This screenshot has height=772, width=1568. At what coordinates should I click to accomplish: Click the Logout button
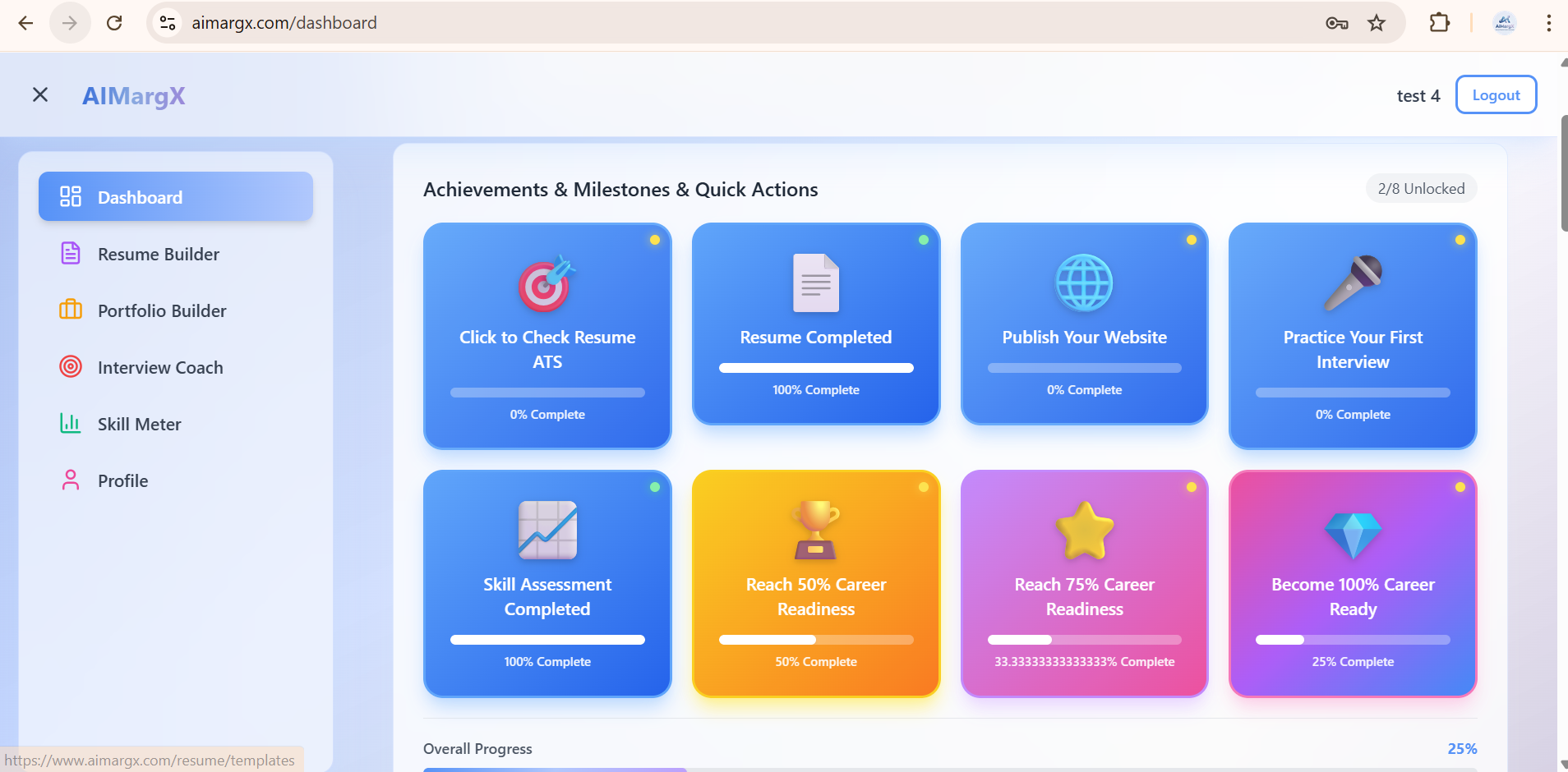pos(1495,94)
